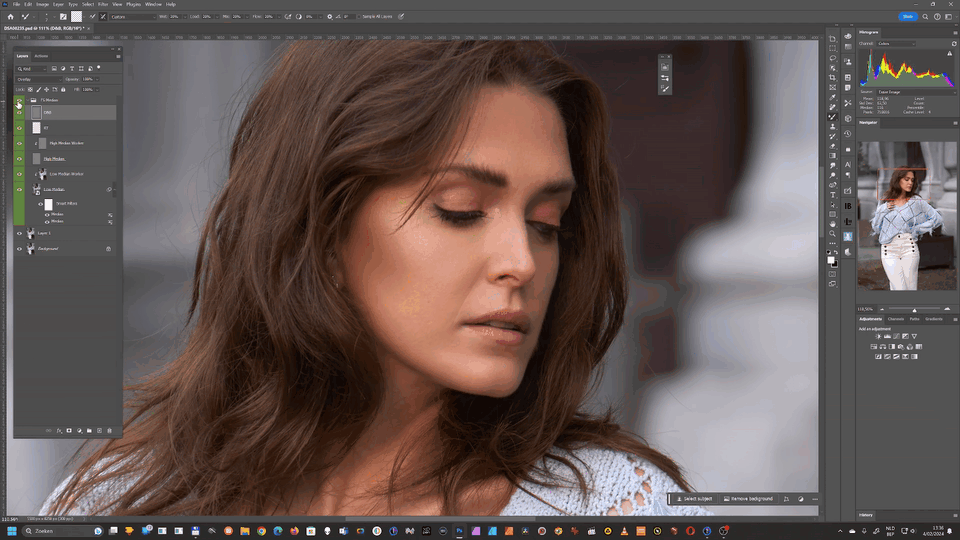This screenshot has height=540, width=960.
Task: Open the Window menu
Action: pos(153,4)
